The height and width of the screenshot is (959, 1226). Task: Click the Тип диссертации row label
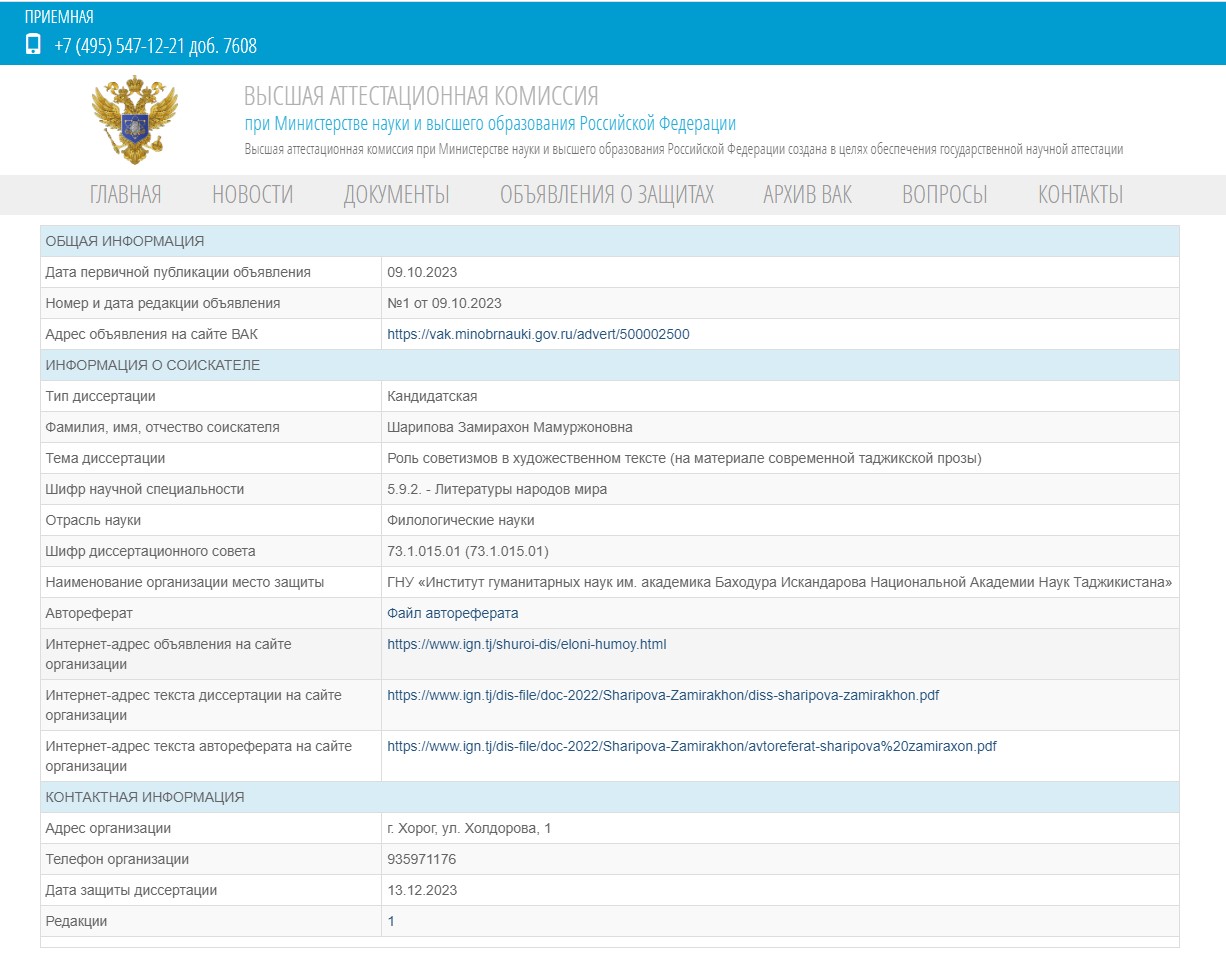100,396
